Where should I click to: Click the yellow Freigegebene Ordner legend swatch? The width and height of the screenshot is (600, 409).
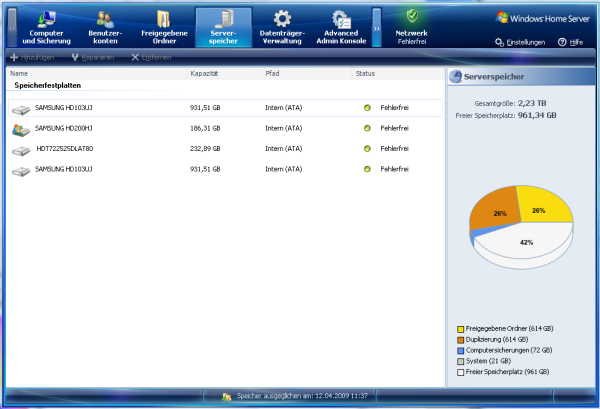point(460,329)
